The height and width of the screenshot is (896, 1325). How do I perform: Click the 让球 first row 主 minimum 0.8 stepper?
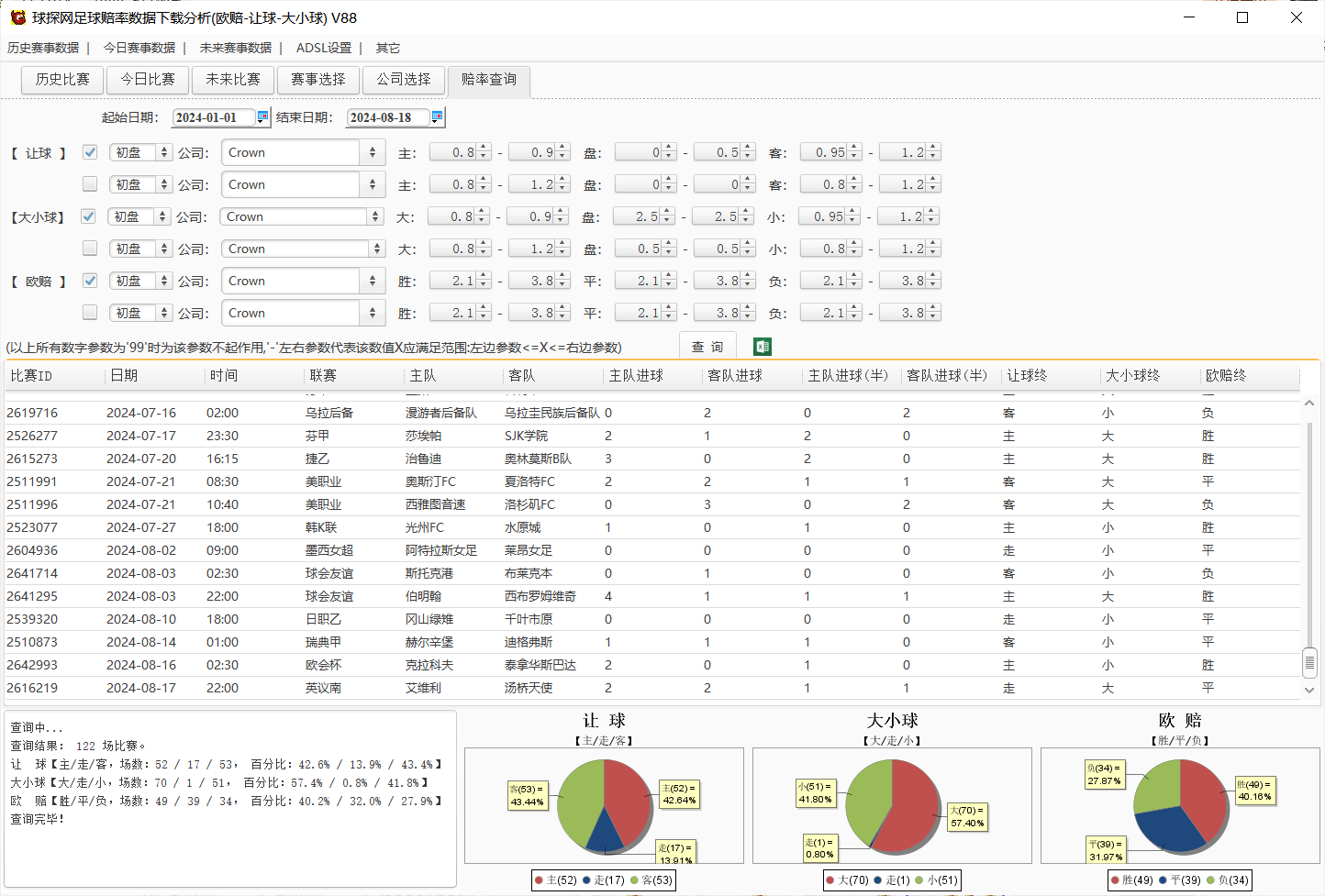click(460, 152)
